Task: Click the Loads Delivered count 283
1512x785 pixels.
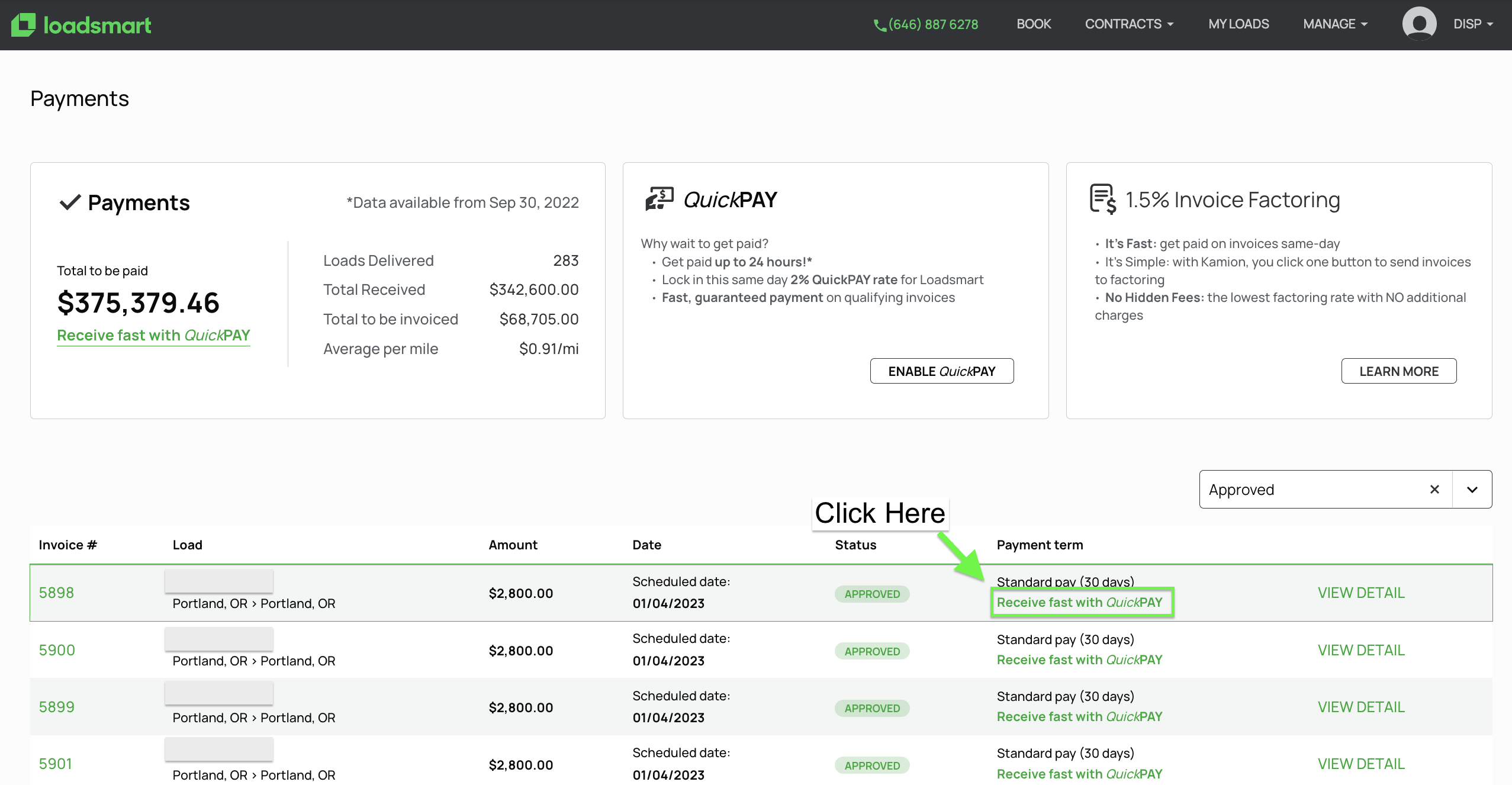Action: pos(565,260)
